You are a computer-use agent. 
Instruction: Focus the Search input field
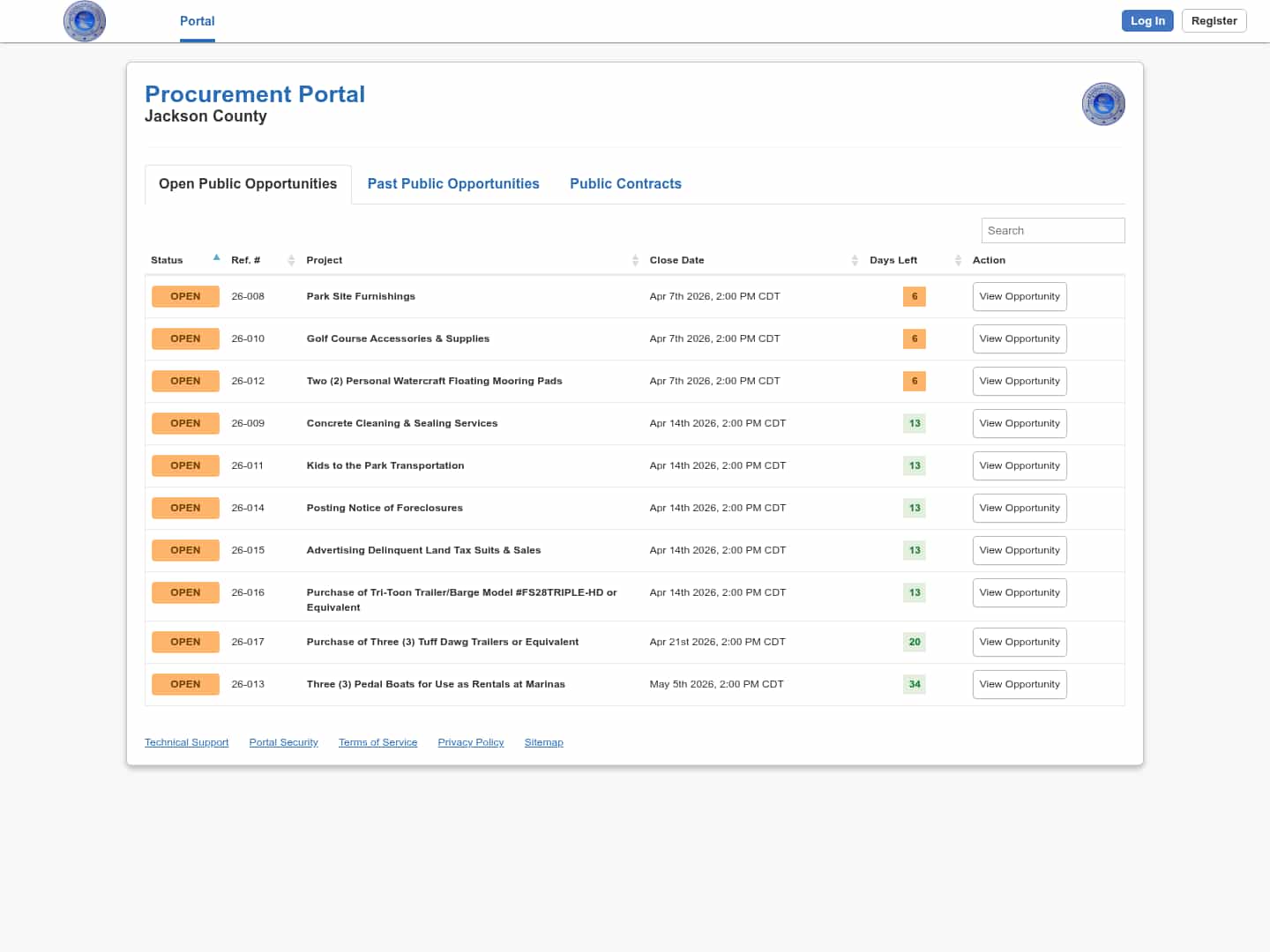tap(1052, 230)
